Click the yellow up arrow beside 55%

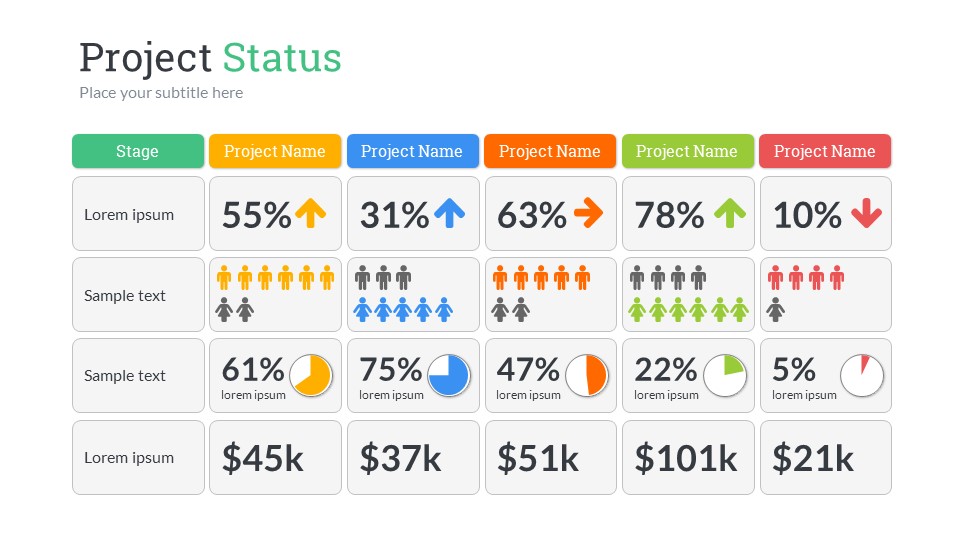pos(311,213)
